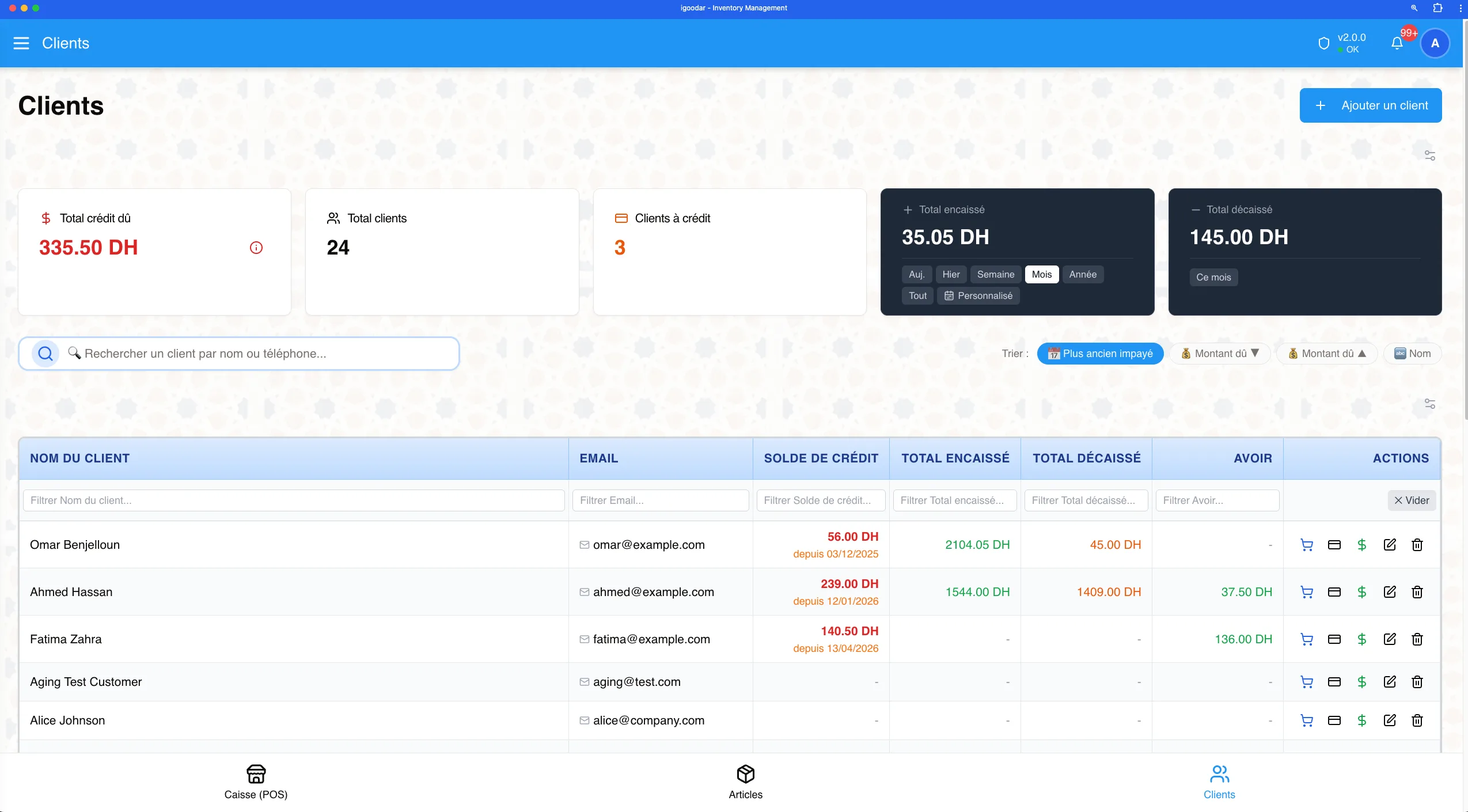Screen dimensions: 1468x812
Task: Select the Tout period filter
Action: pos(917,296)
